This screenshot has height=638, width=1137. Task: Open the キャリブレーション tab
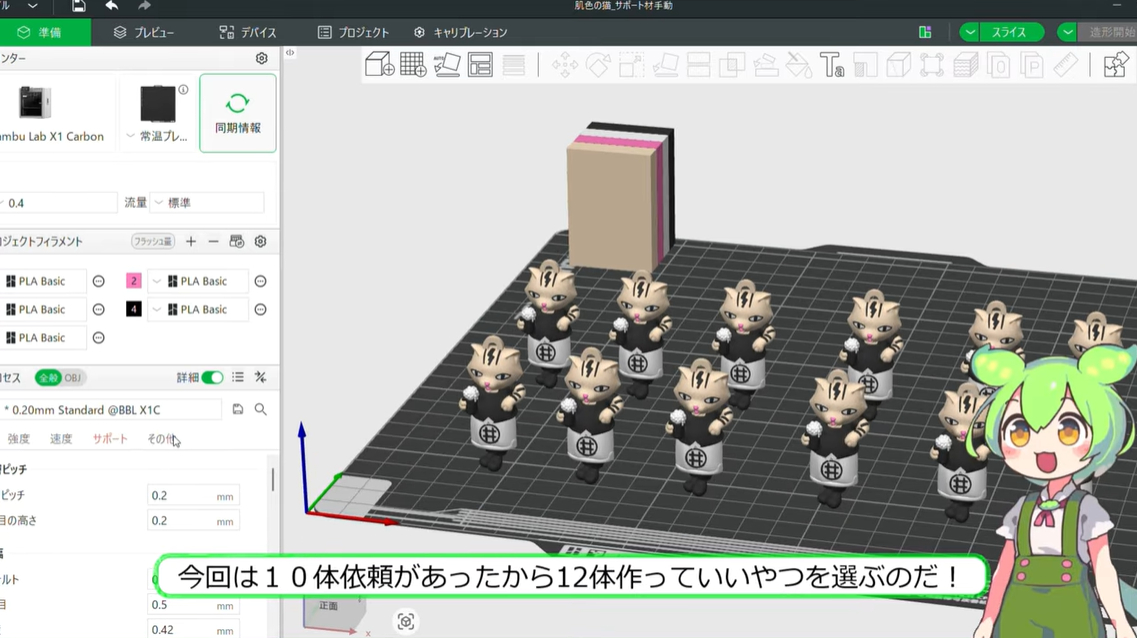462,31
